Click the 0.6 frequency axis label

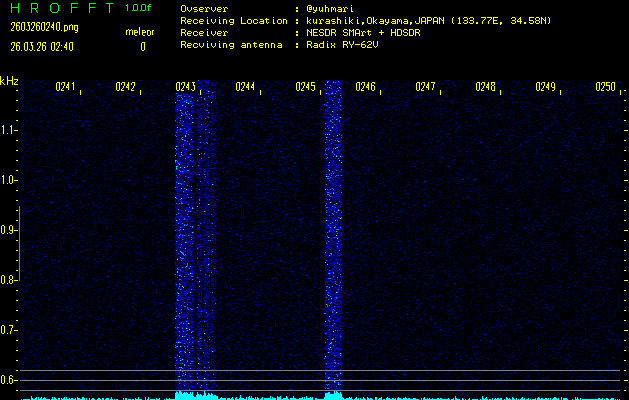click(x=6, y=380)
